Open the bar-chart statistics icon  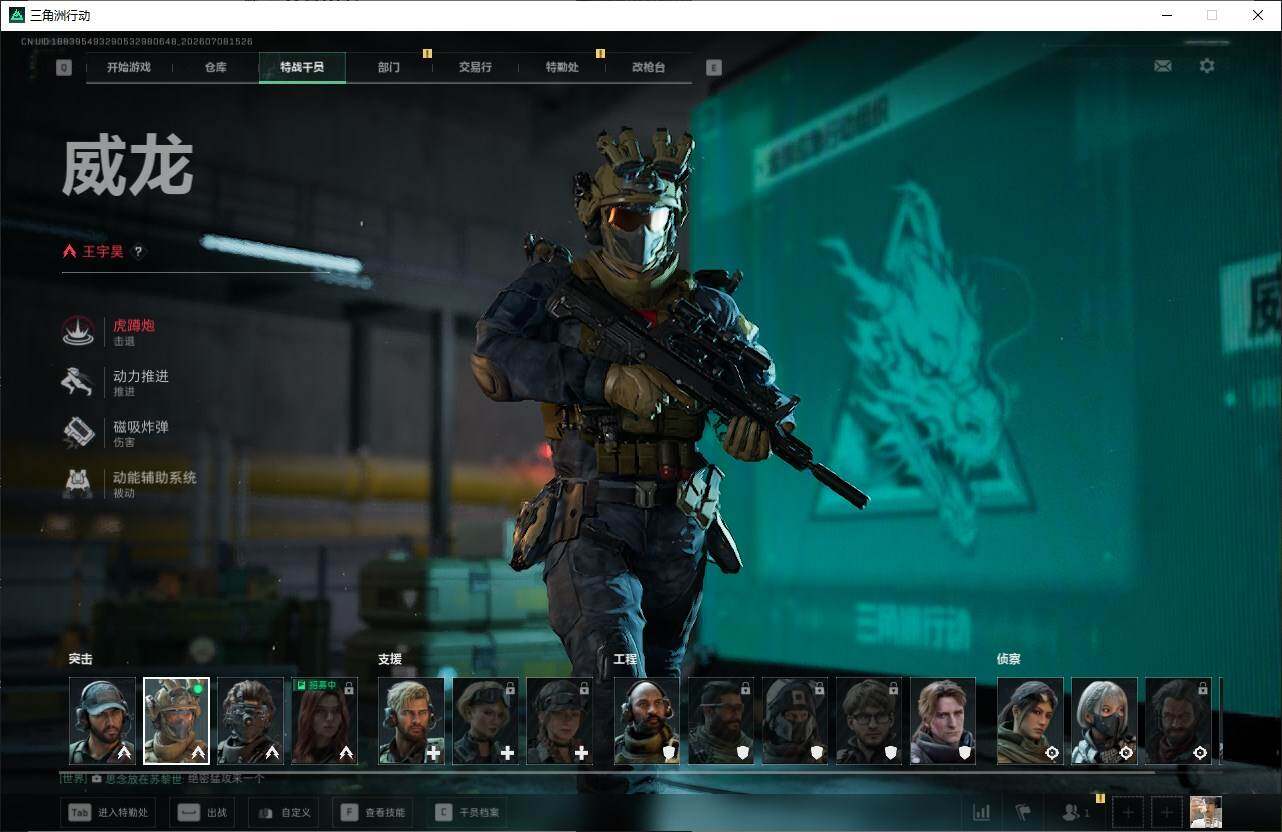click(982, 812)
